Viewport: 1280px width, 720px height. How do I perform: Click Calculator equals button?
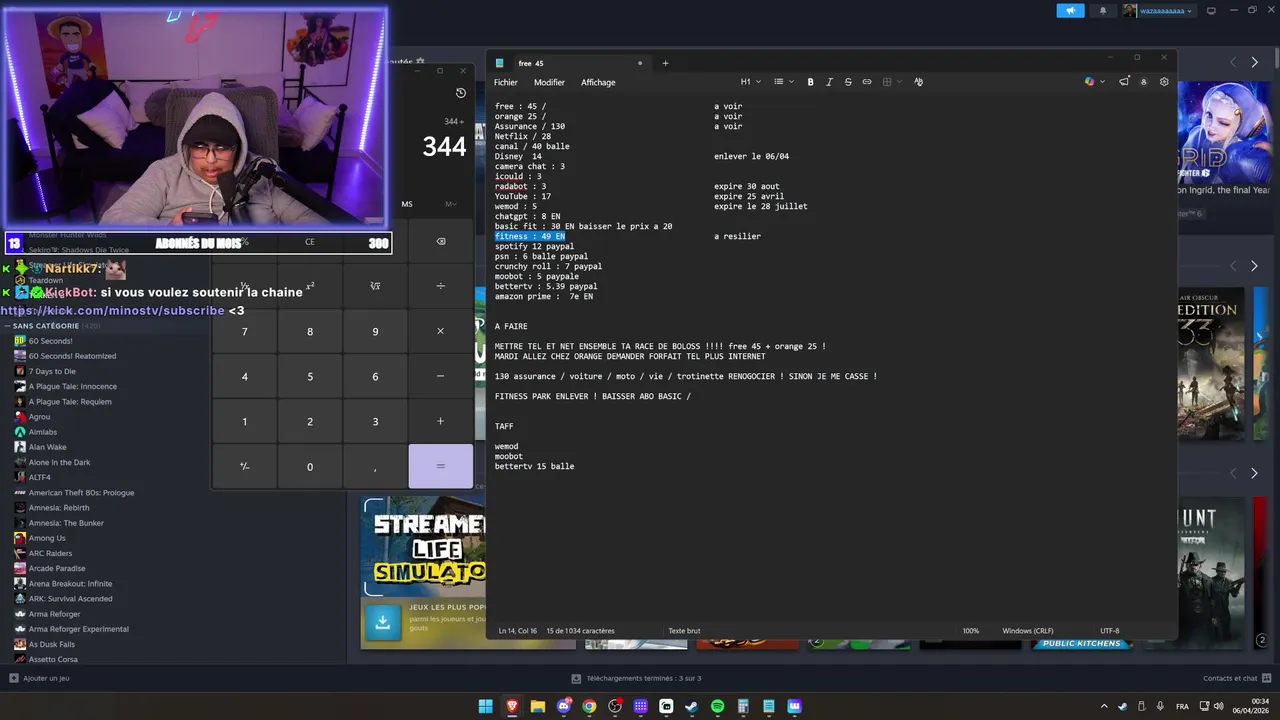[440, 466]
